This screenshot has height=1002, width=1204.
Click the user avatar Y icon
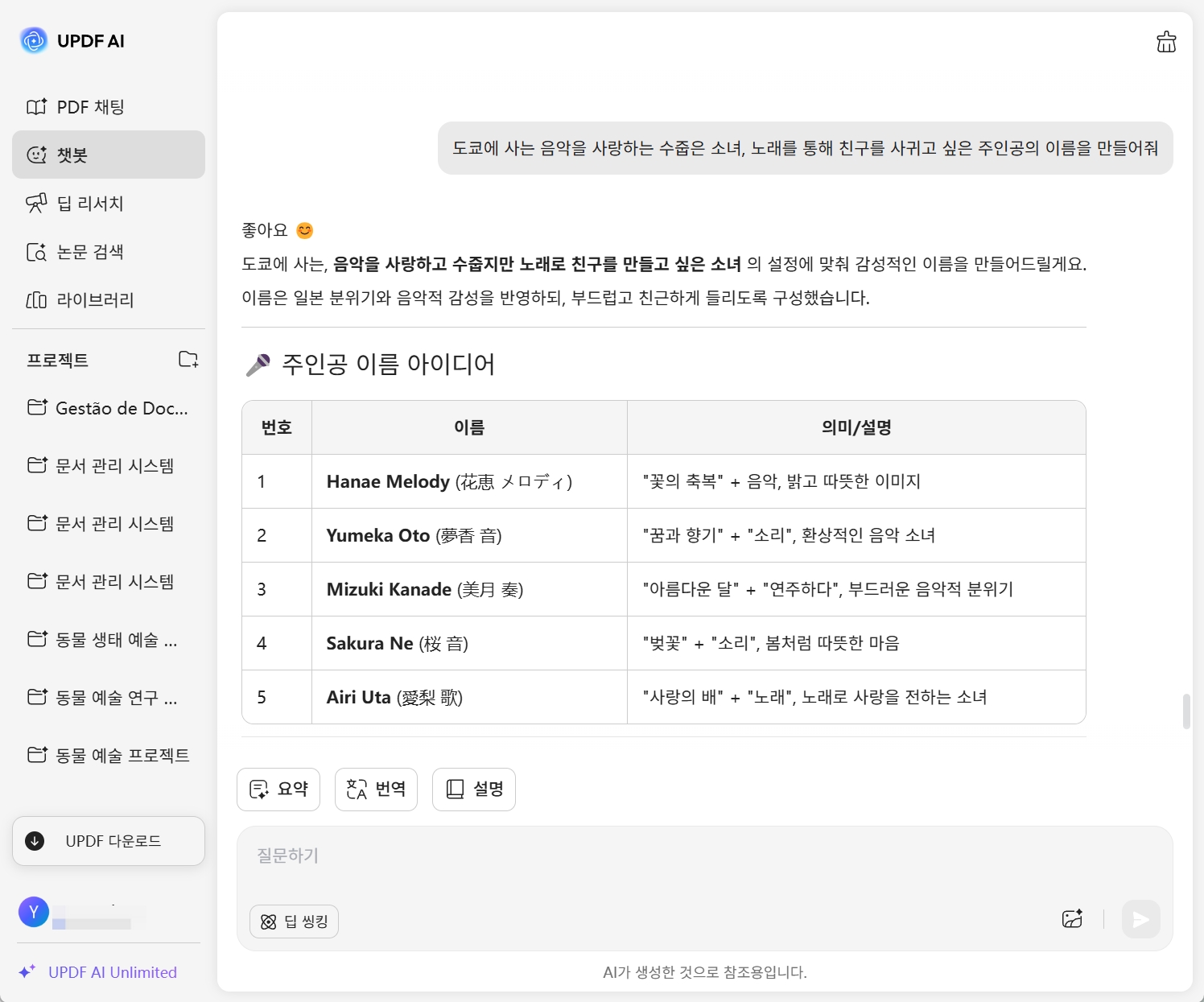(34, 912)
